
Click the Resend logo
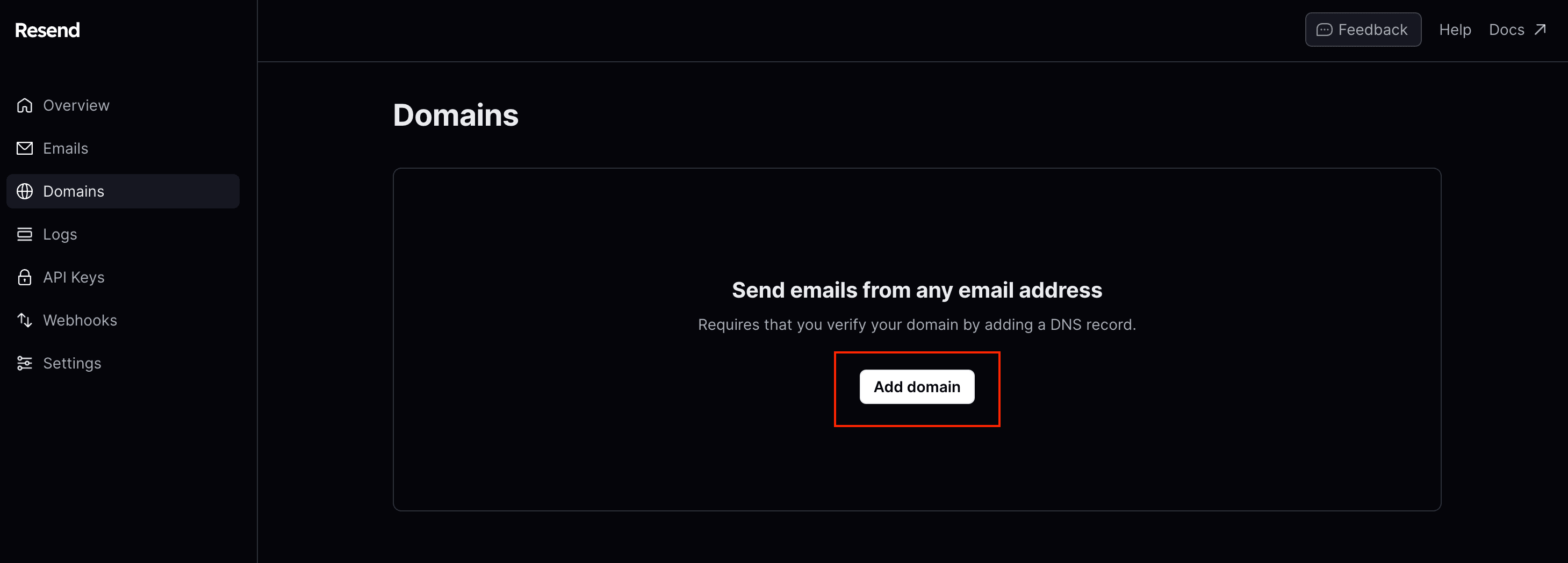click(x=47, y=30)
